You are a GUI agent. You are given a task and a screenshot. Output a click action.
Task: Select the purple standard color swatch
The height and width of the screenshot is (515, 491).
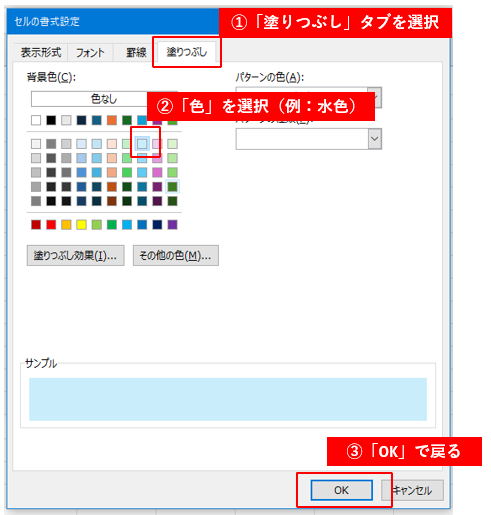(x=172, y=225)
